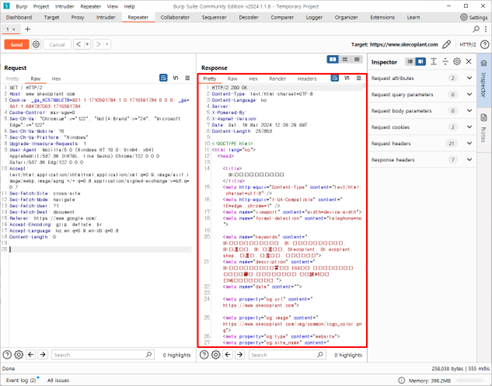Click Inspector collapse all sections icon
492x386 pixels.
pos(445,61)
